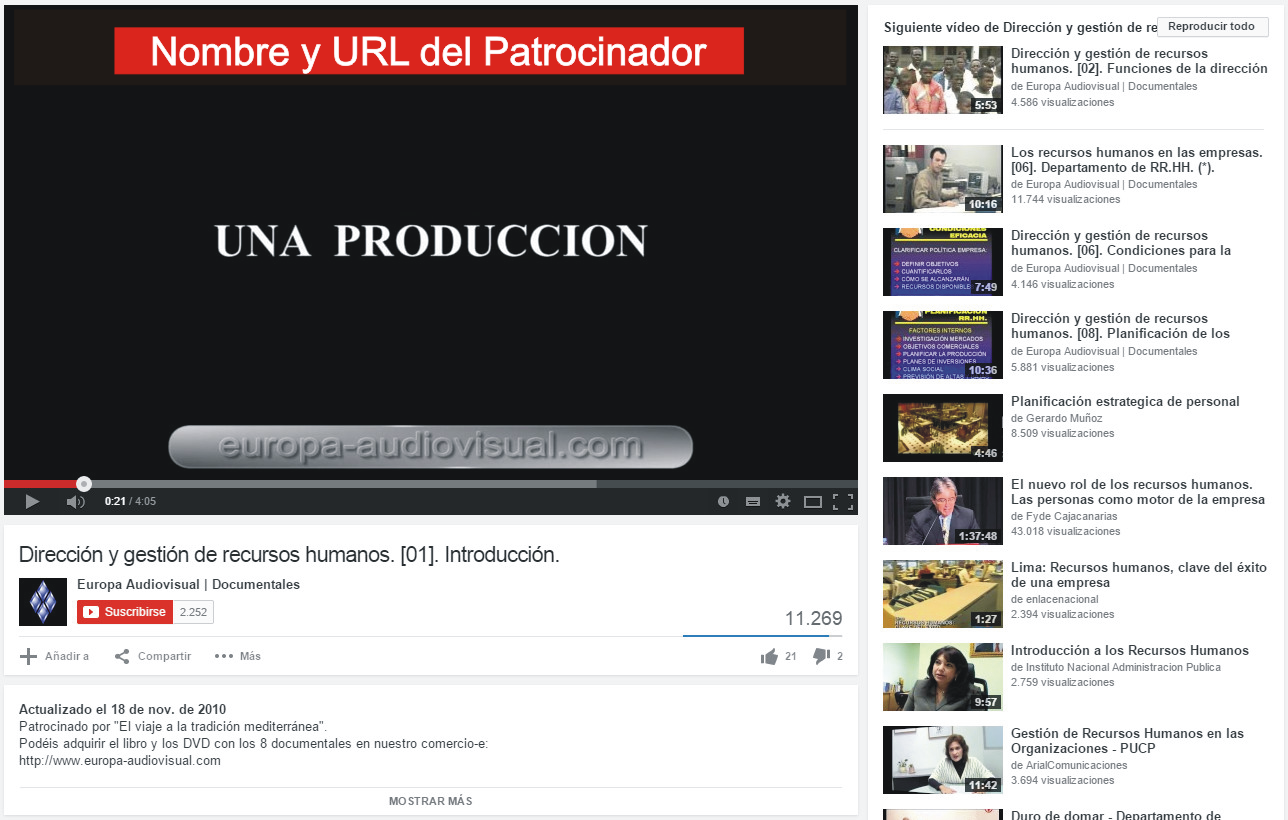
Task: Open thumbnail of Introducción a los Recursos Humanos
Action: [943, 677]
